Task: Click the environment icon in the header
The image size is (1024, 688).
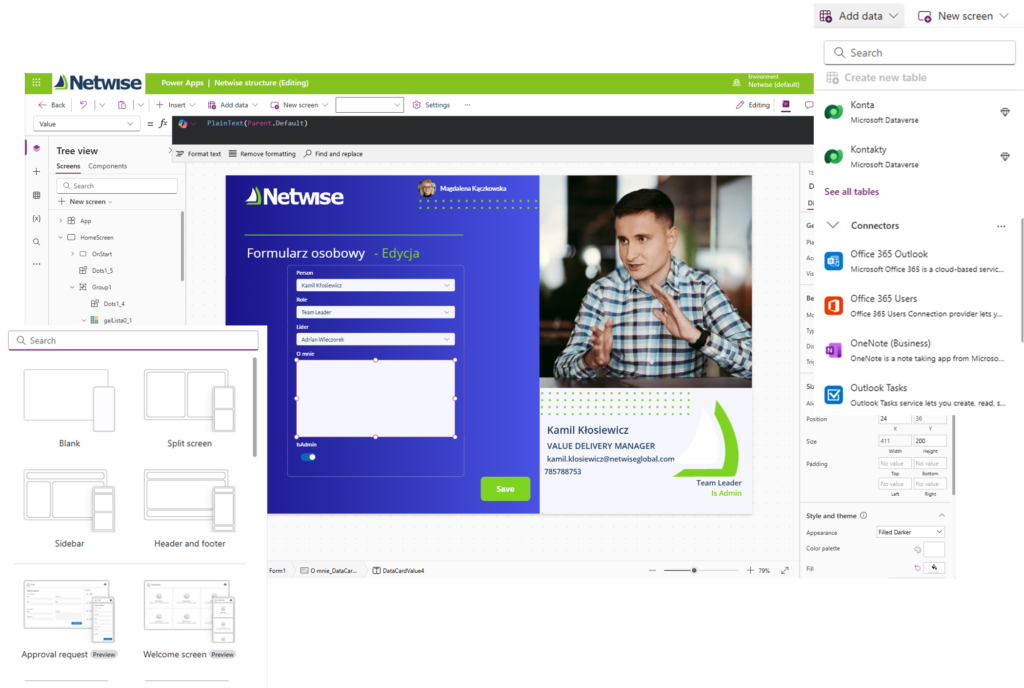Action: (737, 83)
